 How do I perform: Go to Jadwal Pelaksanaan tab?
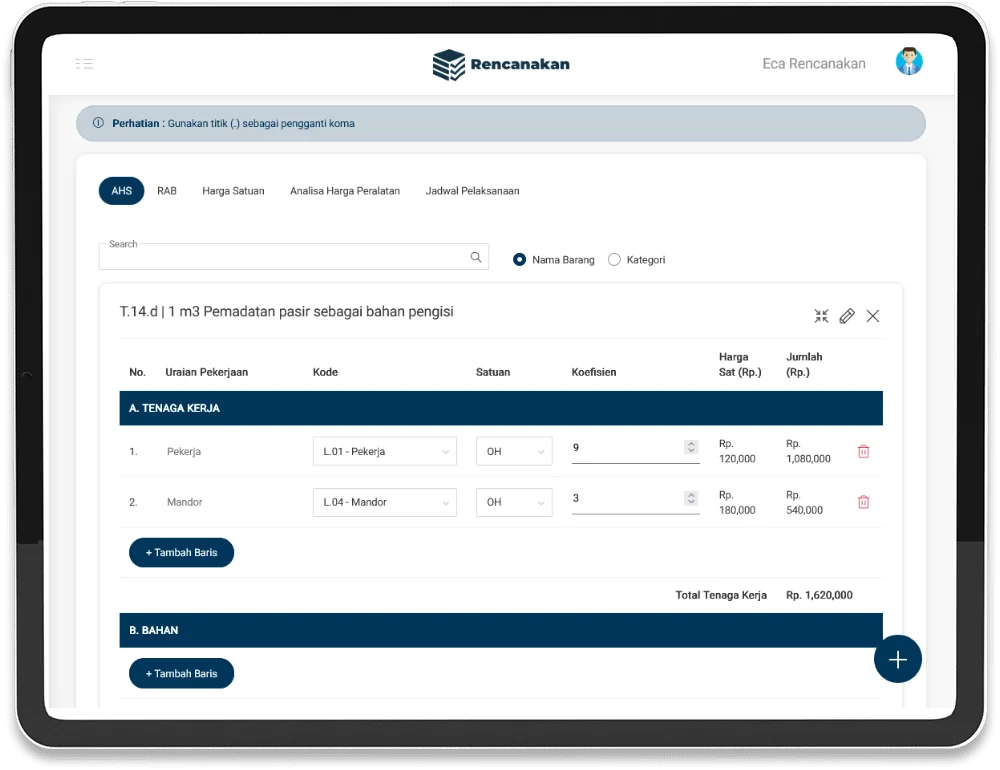click(x=473, y=191)
